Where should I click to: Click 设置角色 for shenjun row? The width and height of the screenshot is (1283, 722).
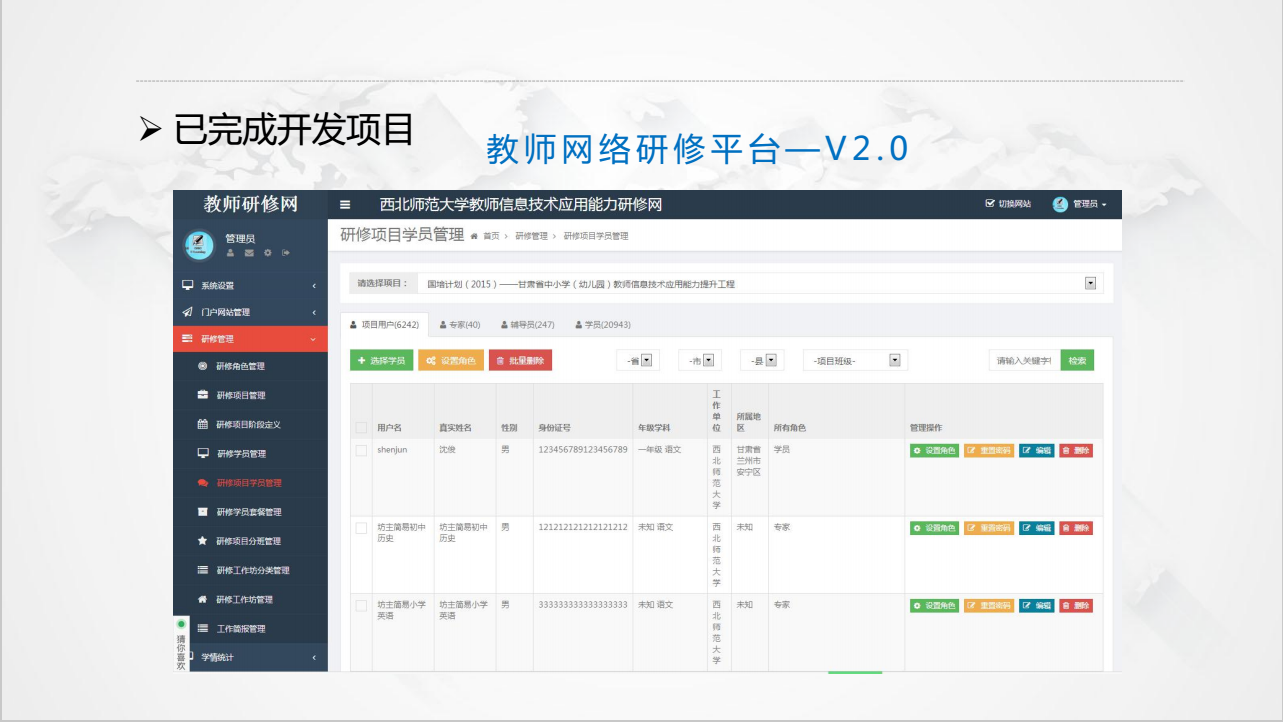tap(934, 450)
